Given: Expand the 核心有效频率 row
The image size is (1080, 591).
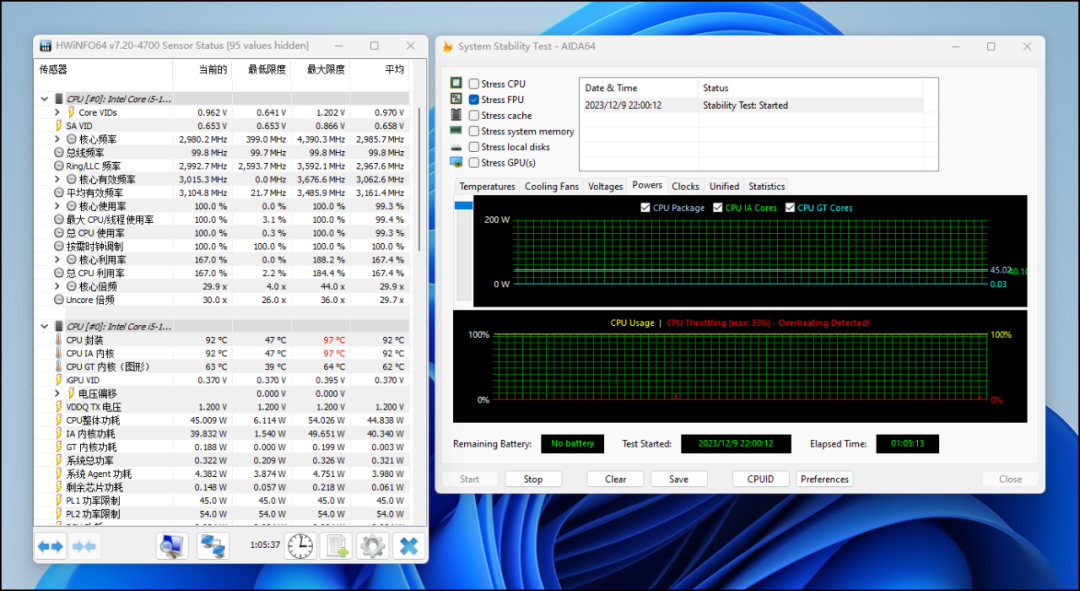Looking at the screenshot, I should coord(57,179).
